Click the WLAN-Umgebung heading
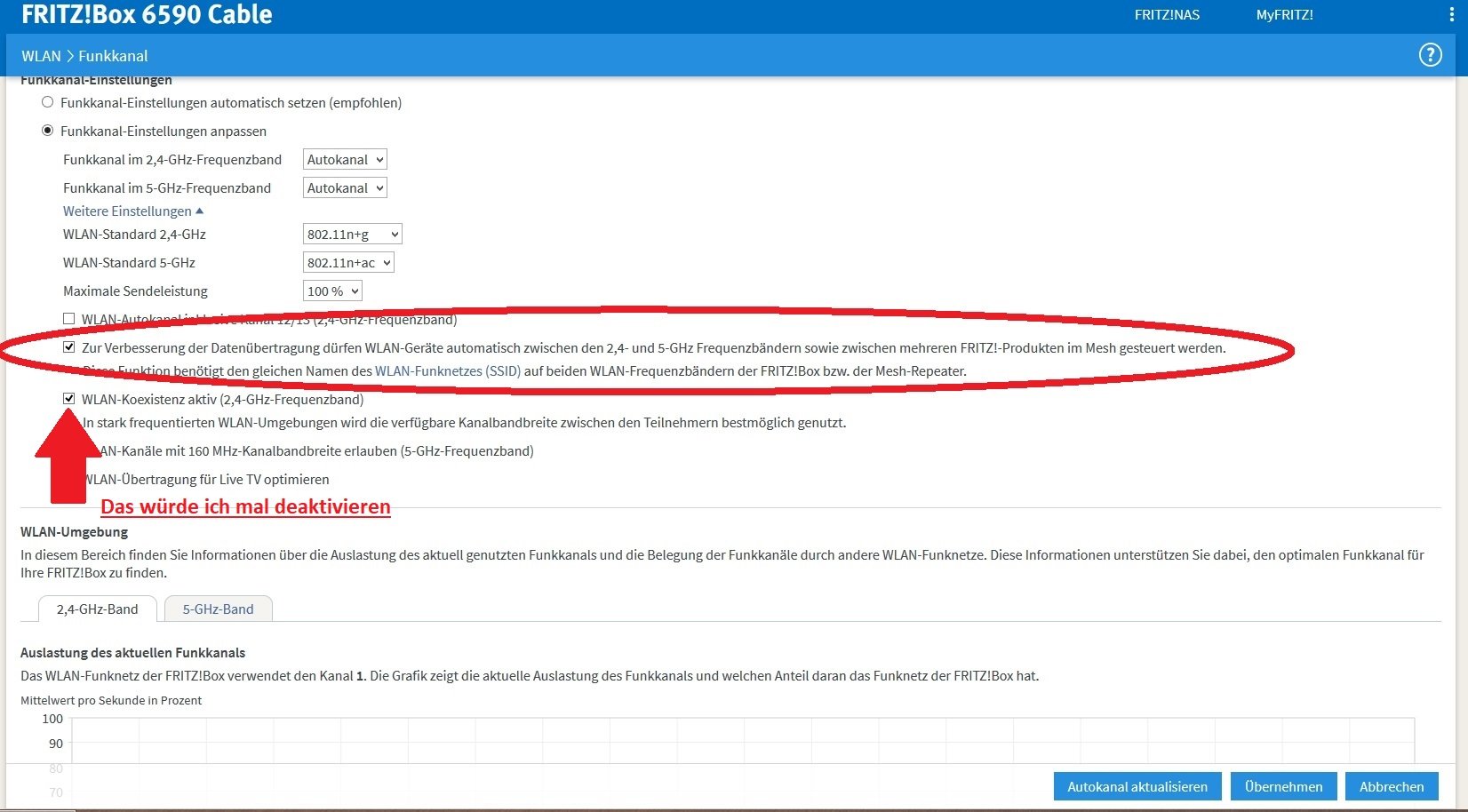The image size is (1468, 812). pos(75,532)
